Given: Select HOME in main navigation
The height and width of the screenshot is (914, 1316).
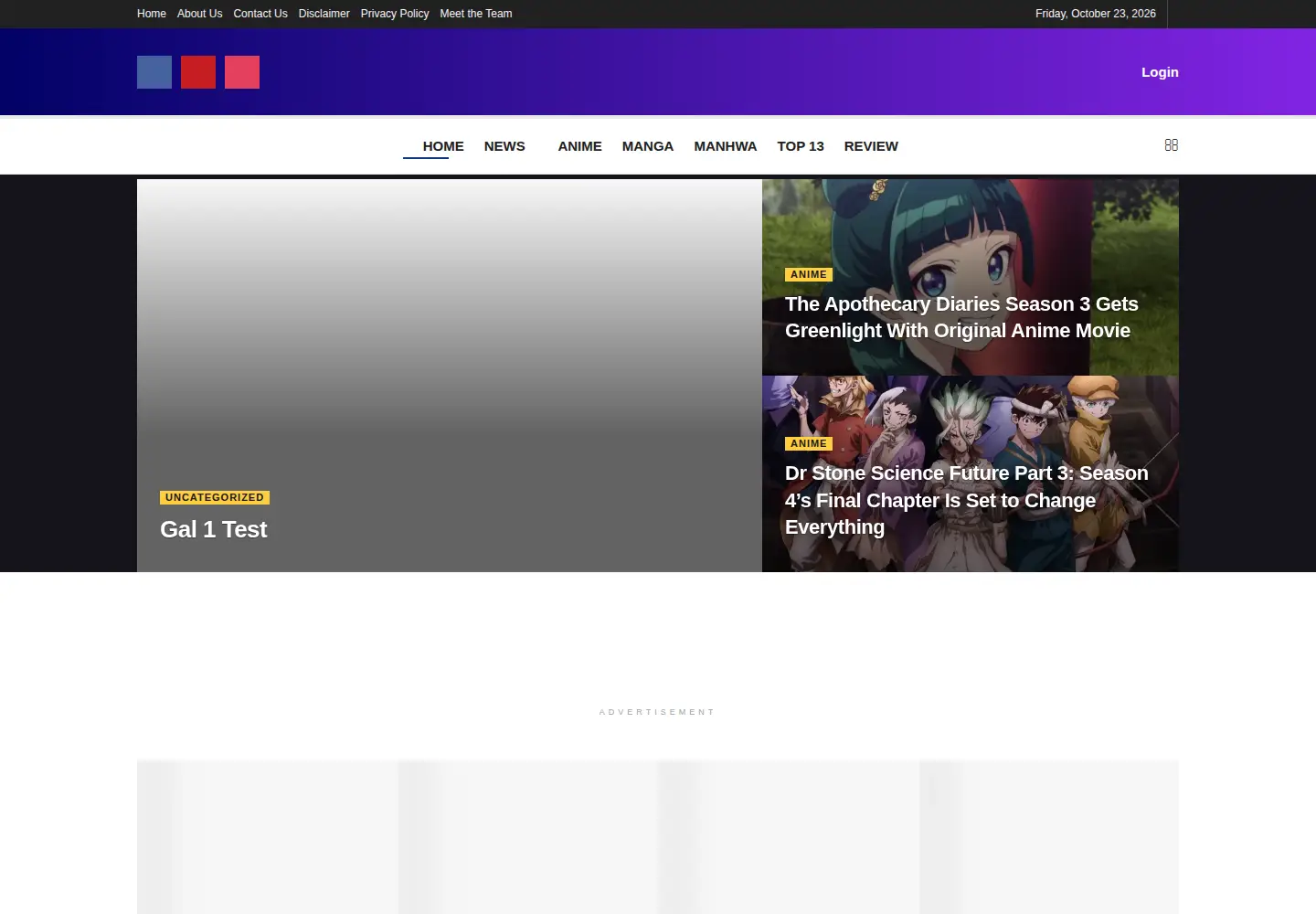Looking at the screenshot, I should point(443,146).
